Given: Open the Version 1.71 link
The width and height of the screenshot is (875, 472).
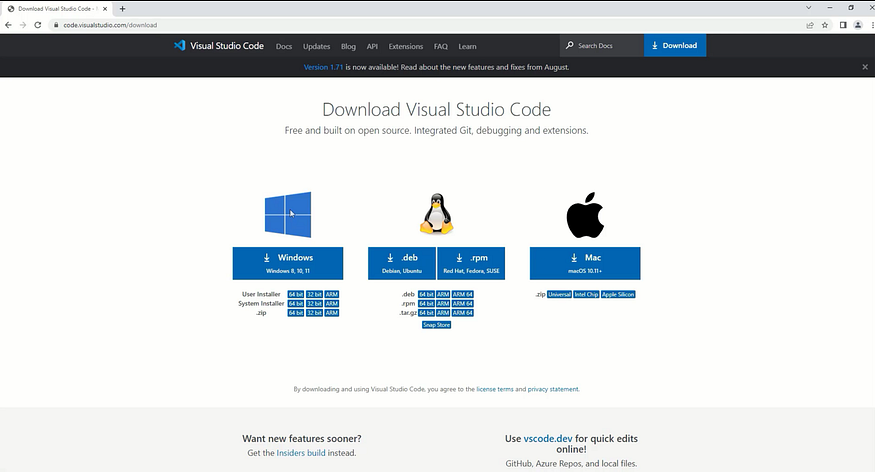Looking at the screenshot, I should (323, 67).
